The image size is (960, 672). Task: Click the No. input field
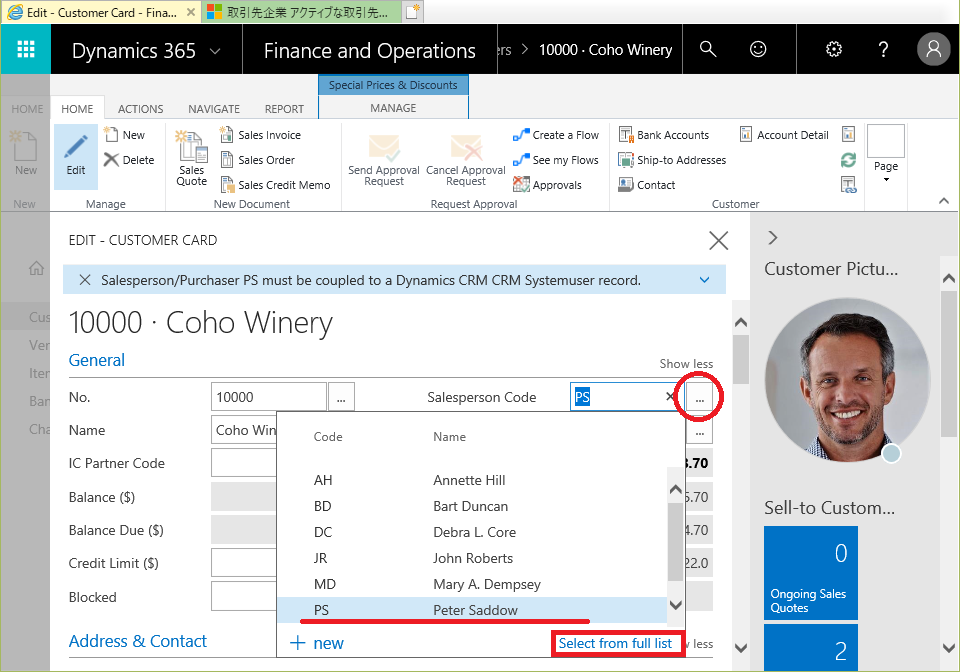pyautogui.click(x=268, y=397)
